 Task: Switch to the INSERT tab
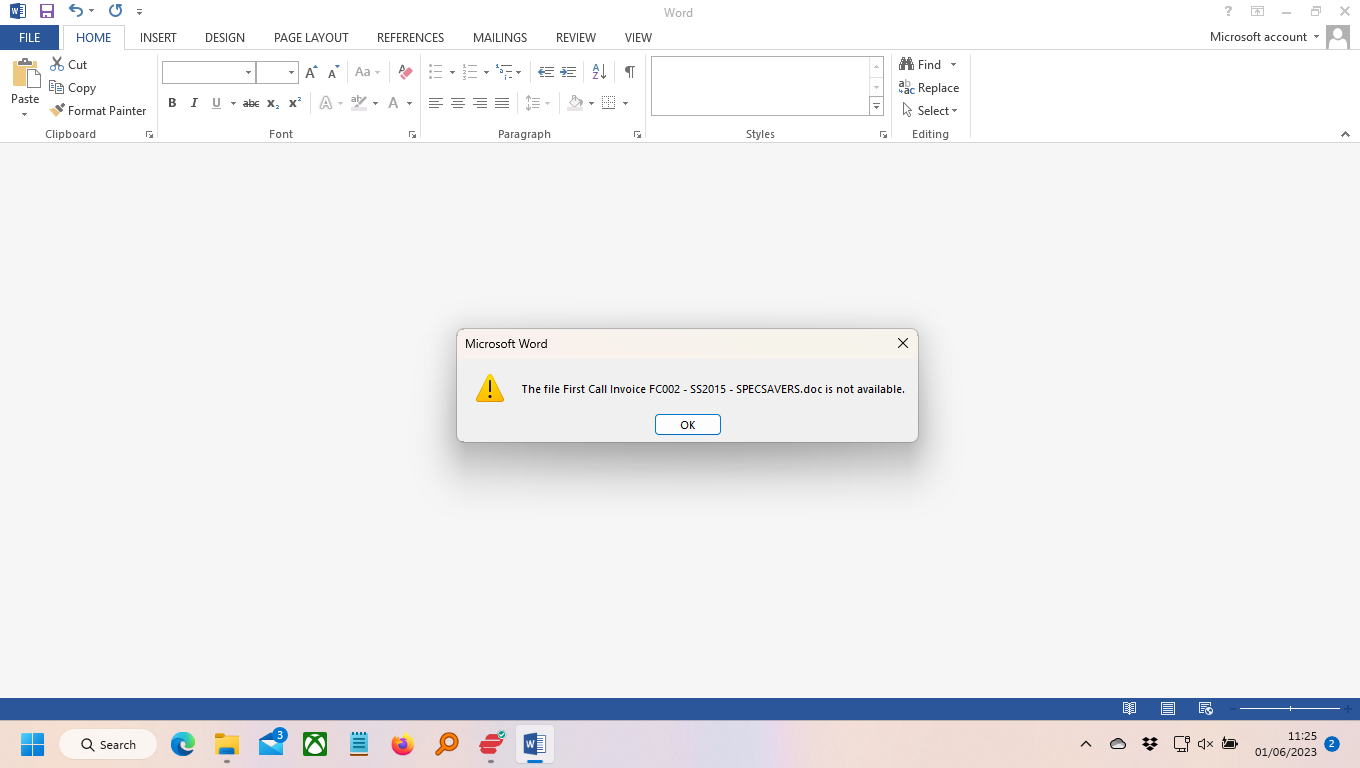pyautogui.click(x=158, y=37)
